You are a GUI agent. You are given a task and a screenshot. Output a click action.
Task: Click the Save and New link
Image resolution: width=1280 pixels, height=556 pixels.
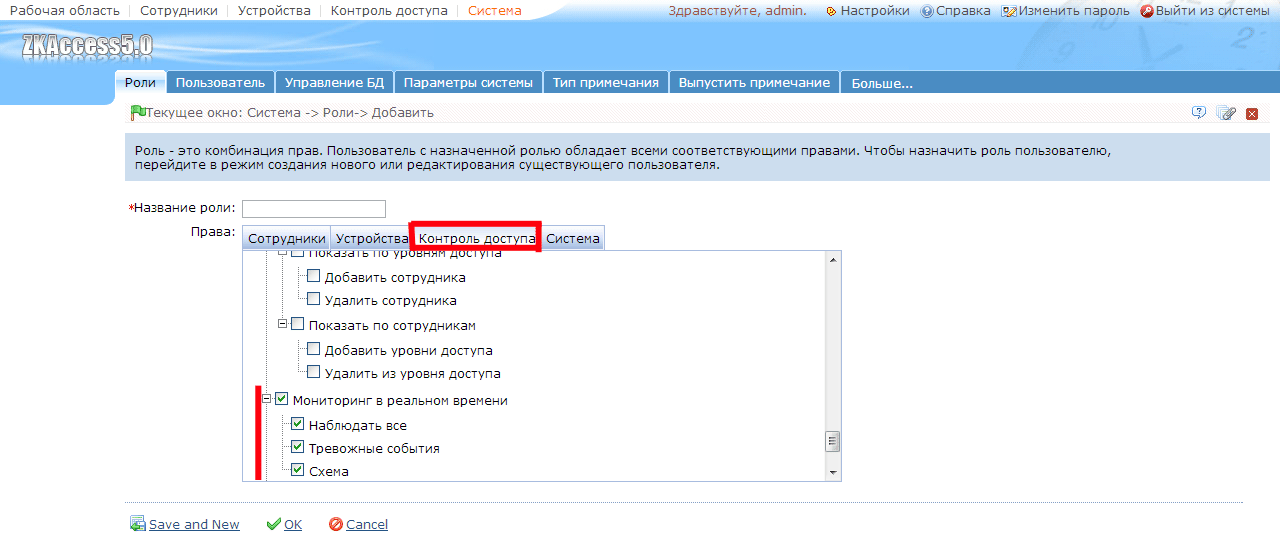click(x=194, y=524)
